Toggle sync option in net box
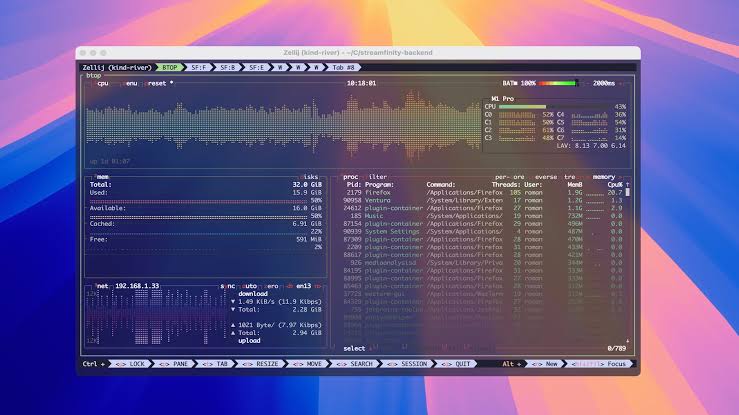This screenshot has height=415, width=739. (x=228, y=286)
